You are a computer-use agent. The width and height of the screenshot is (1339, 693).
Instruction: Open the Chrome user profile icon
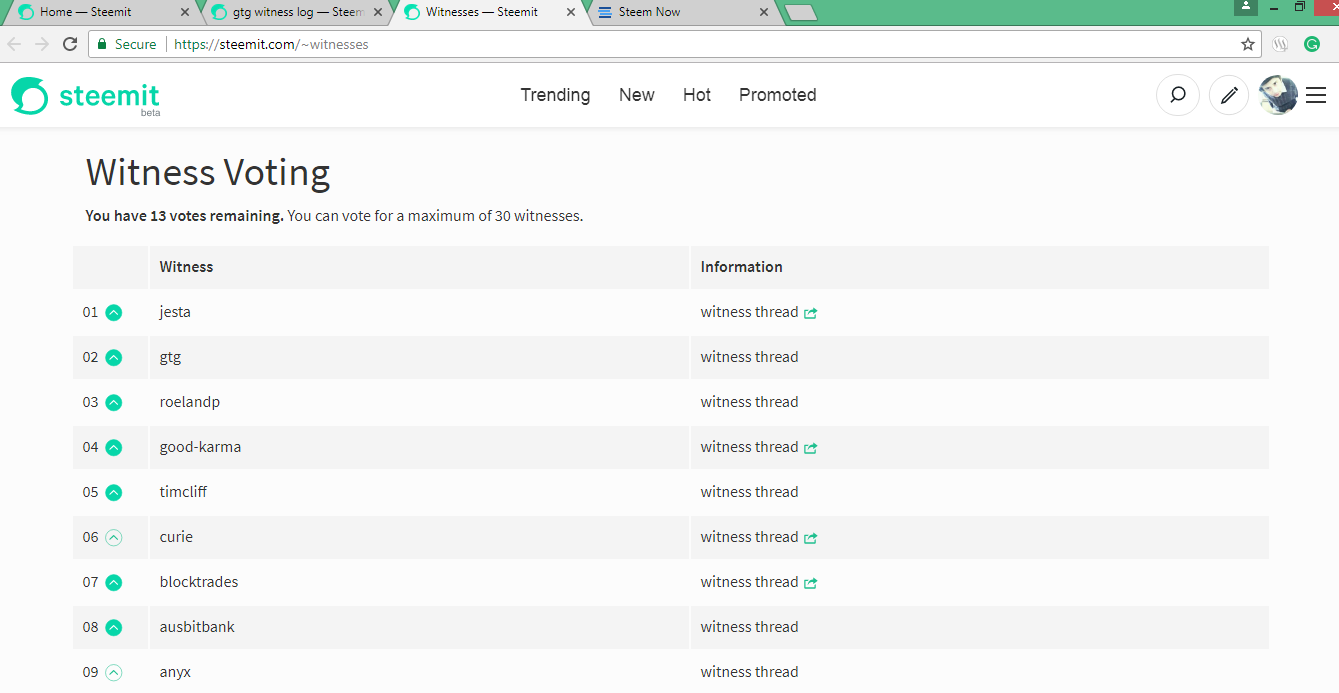[1245, 7]
